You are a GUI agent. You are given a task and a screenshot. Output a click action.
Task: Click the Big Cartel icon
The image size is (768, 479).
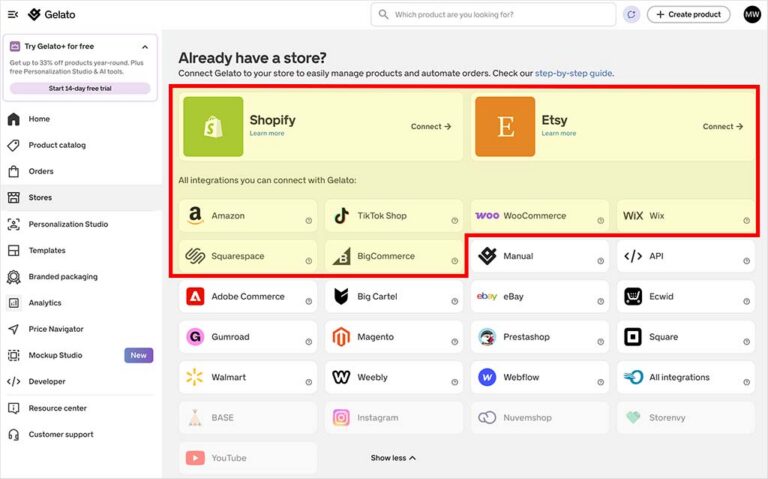coord(341,296)
